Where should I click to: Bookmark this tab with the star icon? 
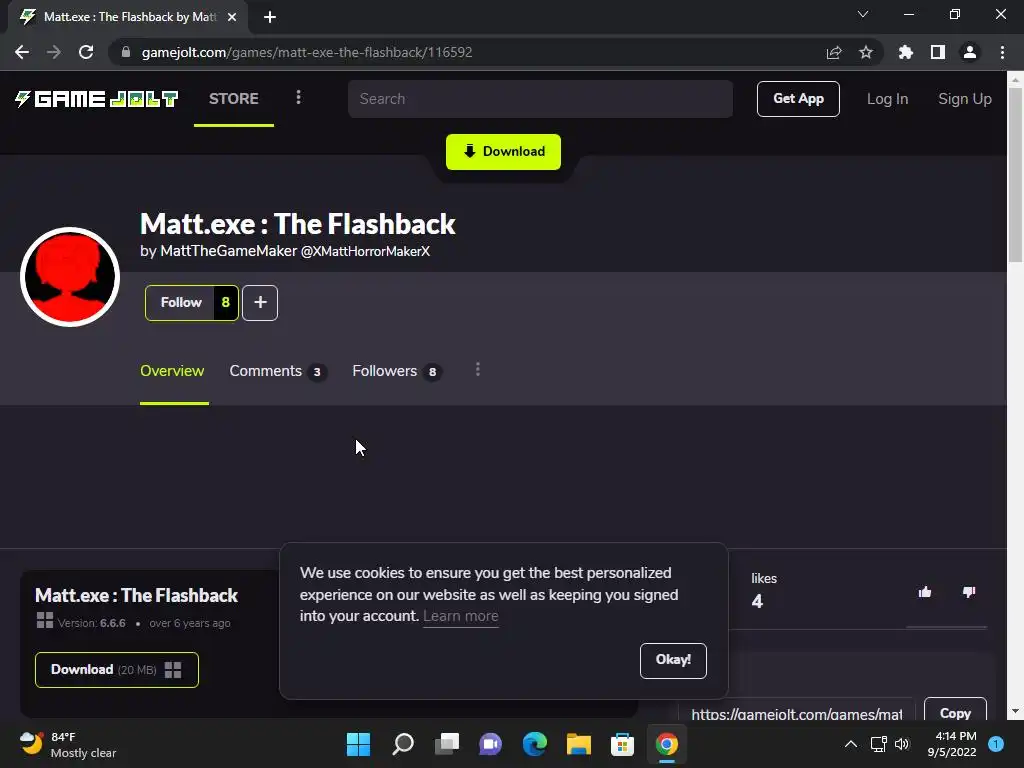[x=866, y=52]
